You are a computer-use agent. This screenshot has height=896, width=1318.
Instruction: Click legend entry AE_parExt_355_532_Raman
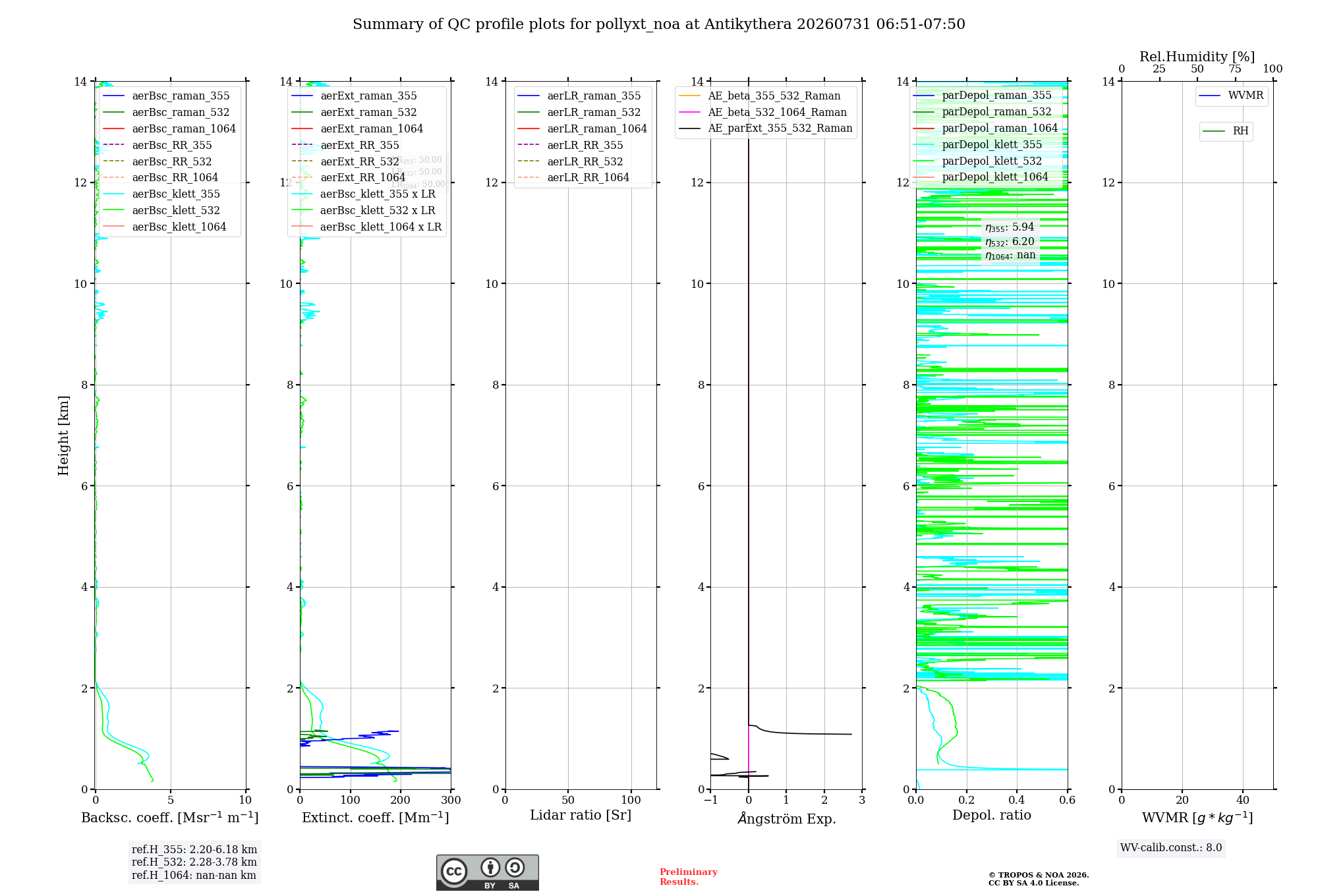[x=766, y=128]
